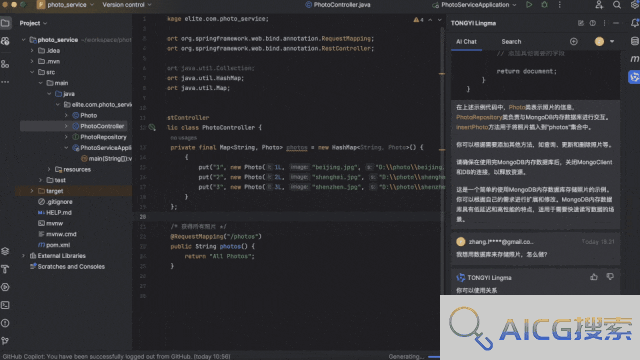Open the Commit tool window icon
Viewport: 640px width, 360px height.
pos(5,41)
